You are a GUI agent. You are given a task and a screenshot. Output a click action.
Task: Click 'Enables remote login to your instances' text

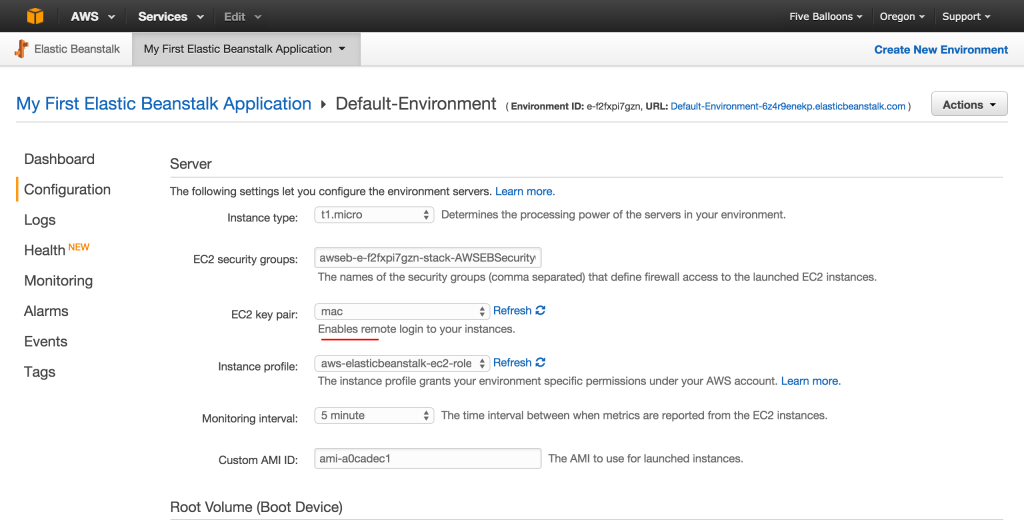(x=417, y=329)
